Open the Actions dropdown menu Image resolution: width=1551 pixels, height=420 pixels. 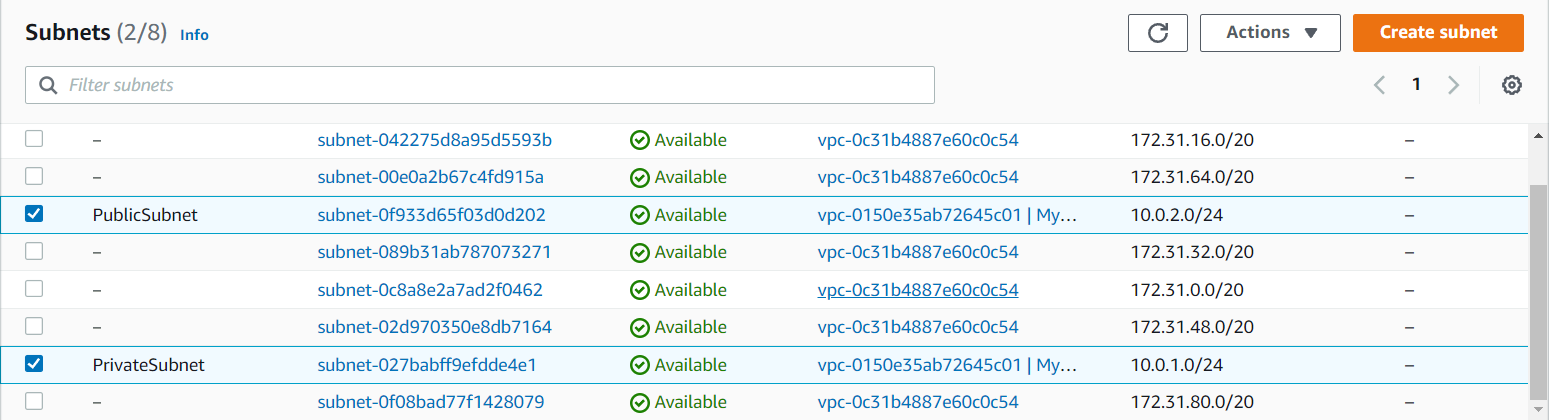[x=1270, y=32]
